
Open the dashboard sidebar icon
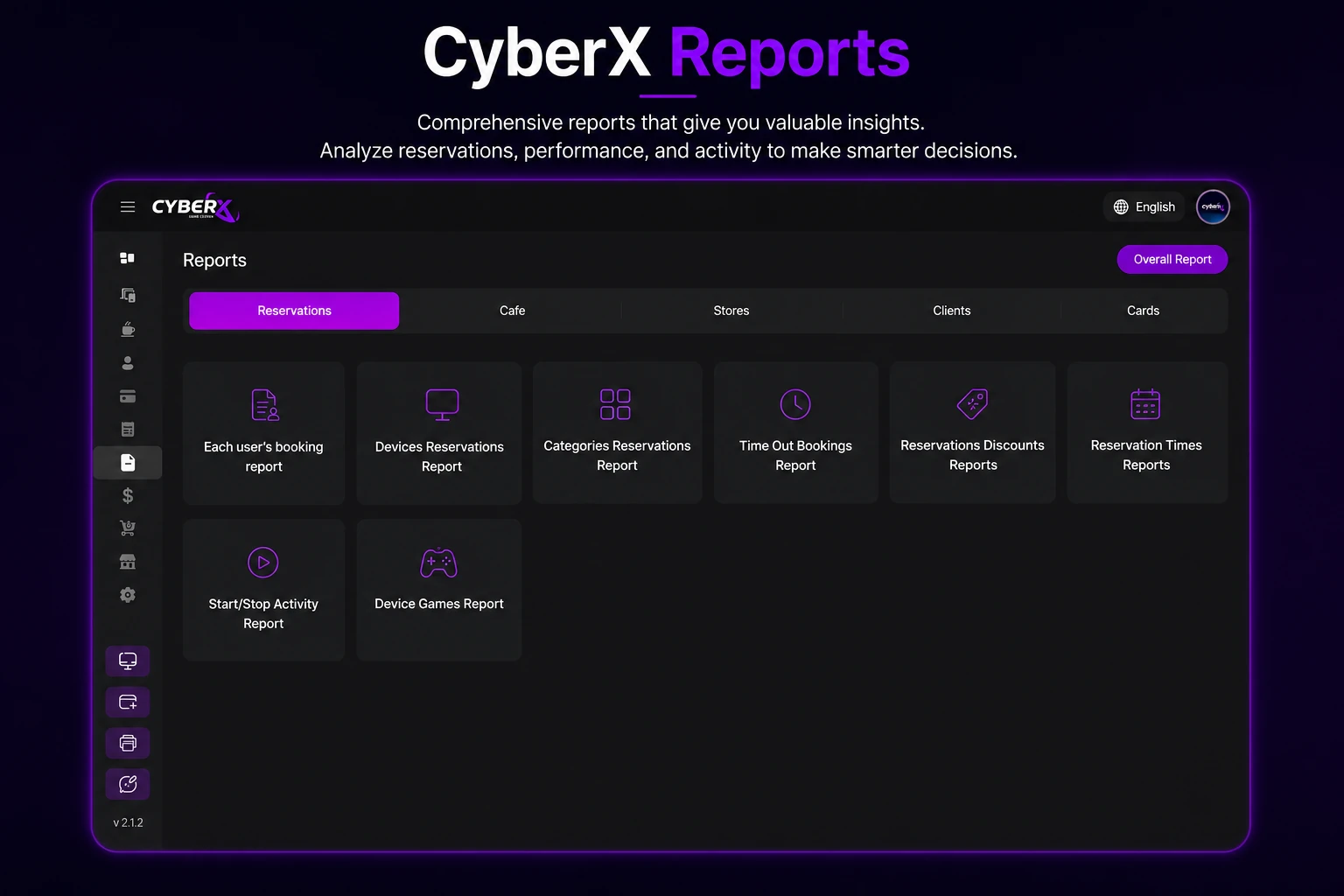click(128, 258)
